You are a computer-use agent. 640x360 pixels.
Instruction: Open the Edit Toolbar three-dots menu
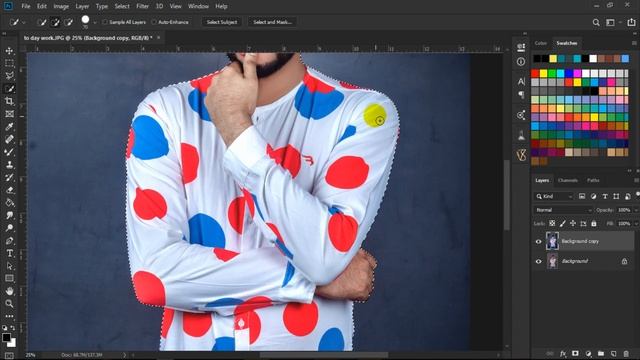(9, 316)
